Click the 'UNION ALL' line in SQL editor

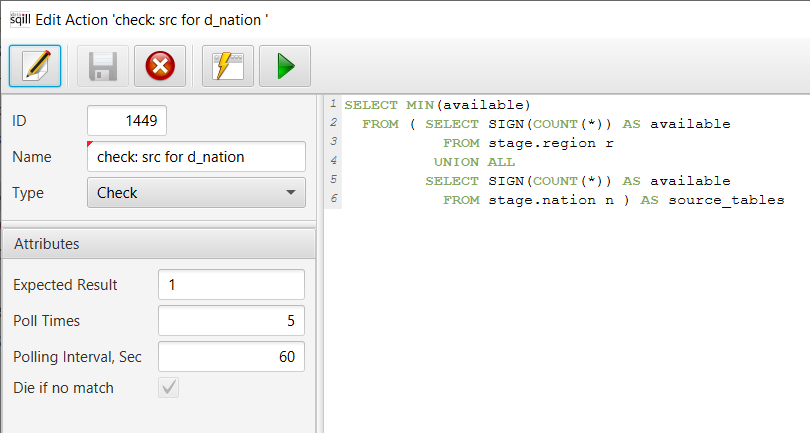[x=476, y=162]
